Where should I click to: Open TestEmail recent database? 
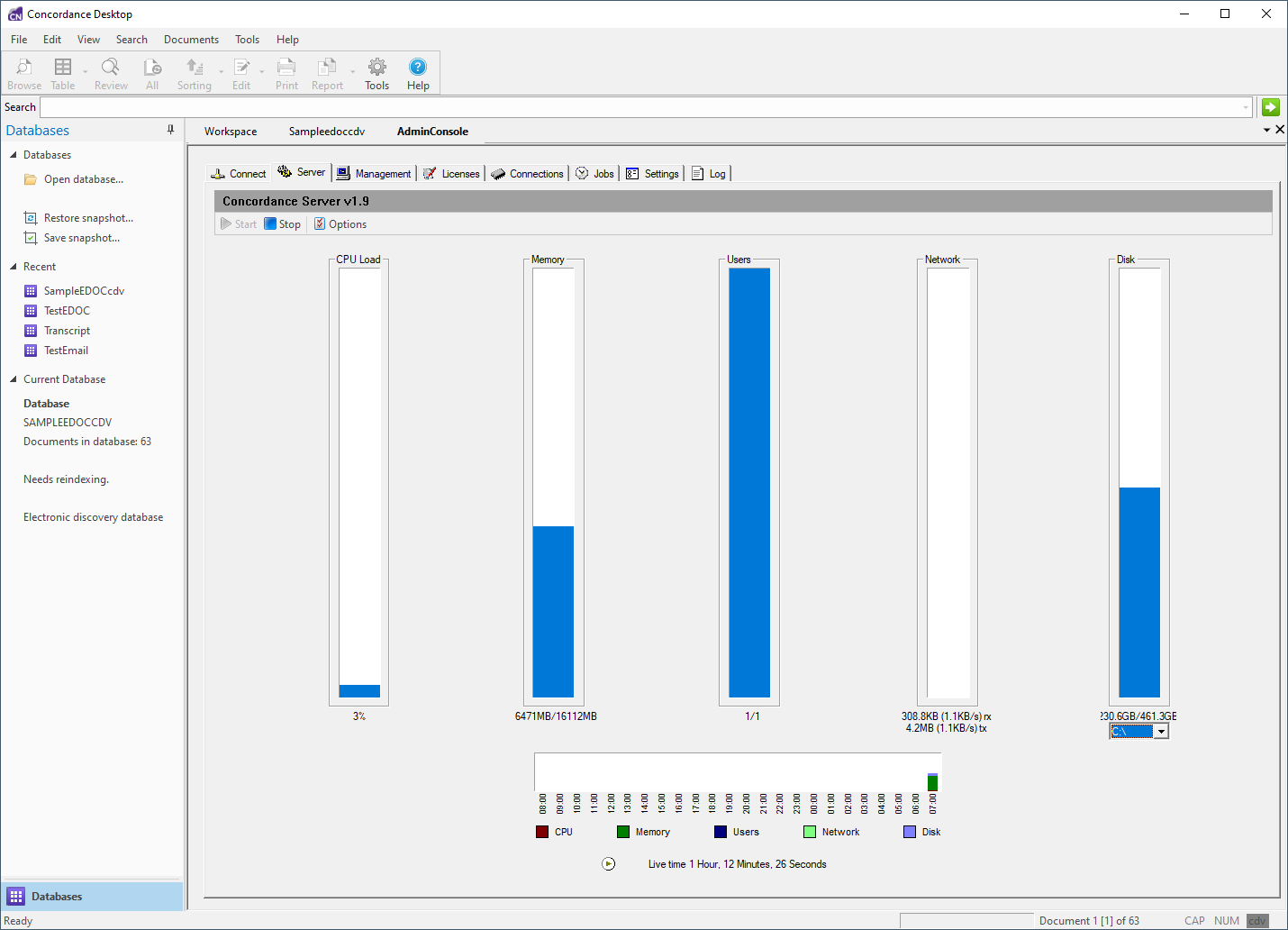pyautogui.click(x=66, y=351)
